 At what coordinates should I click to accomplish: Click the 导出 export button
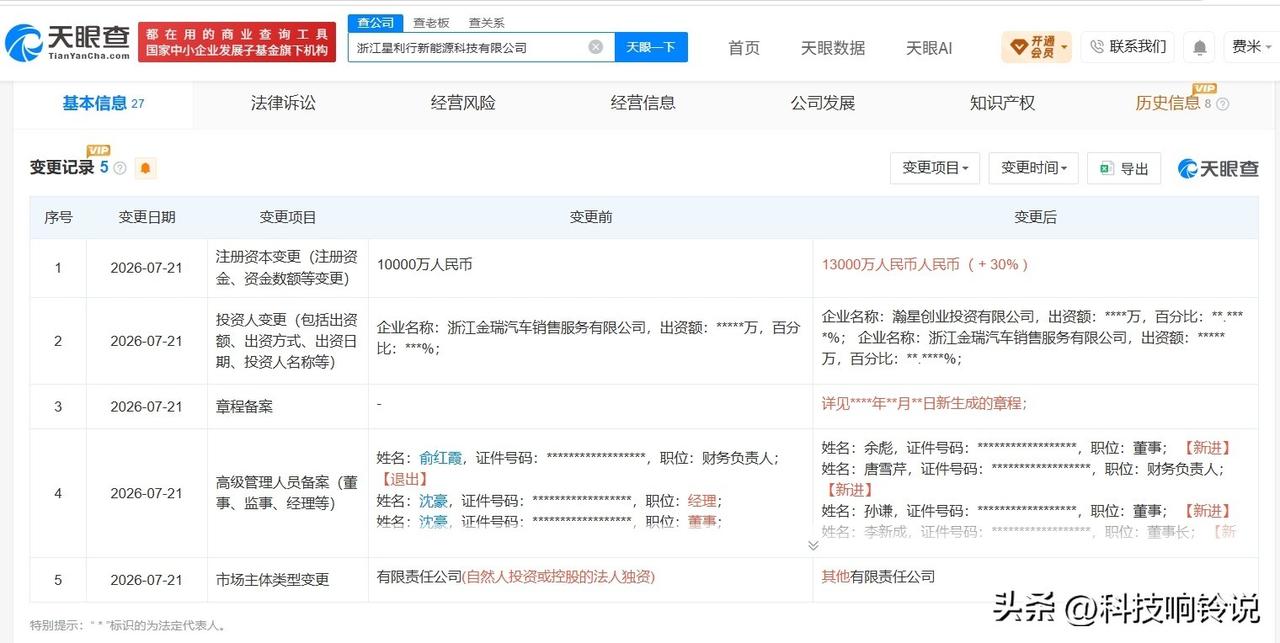(1124, 168)
